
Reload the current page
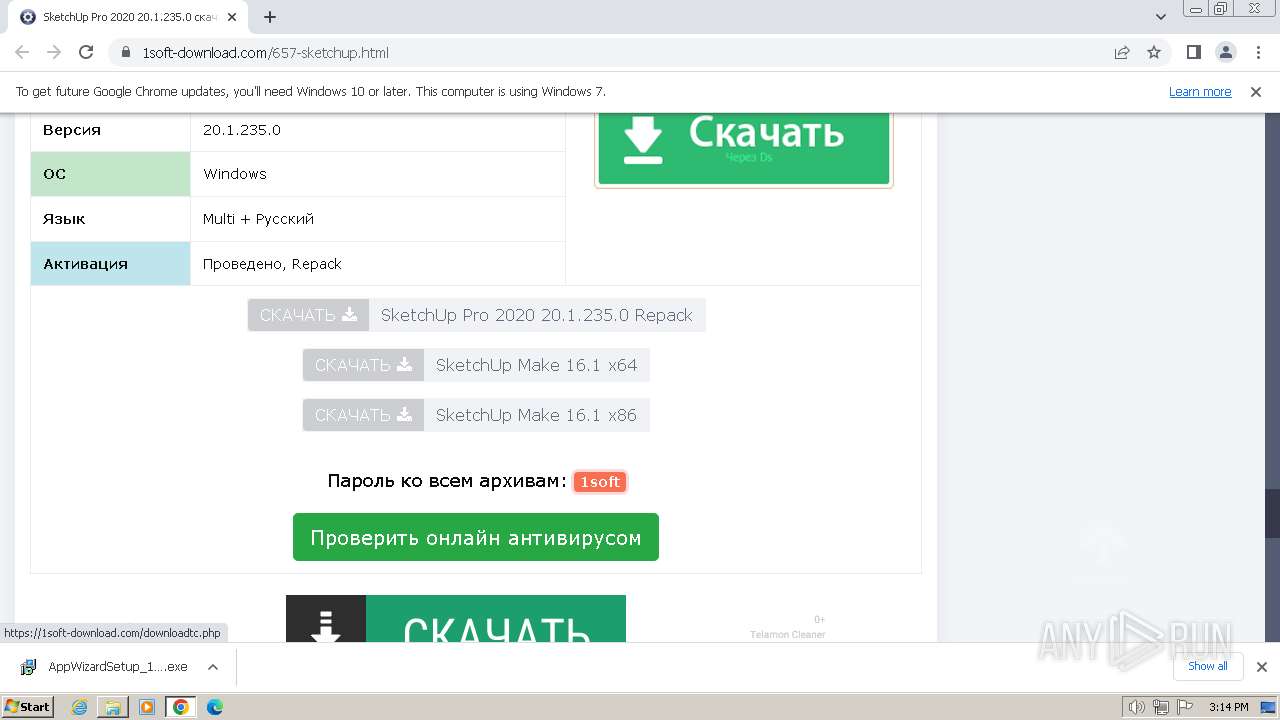tap(86, 53)
